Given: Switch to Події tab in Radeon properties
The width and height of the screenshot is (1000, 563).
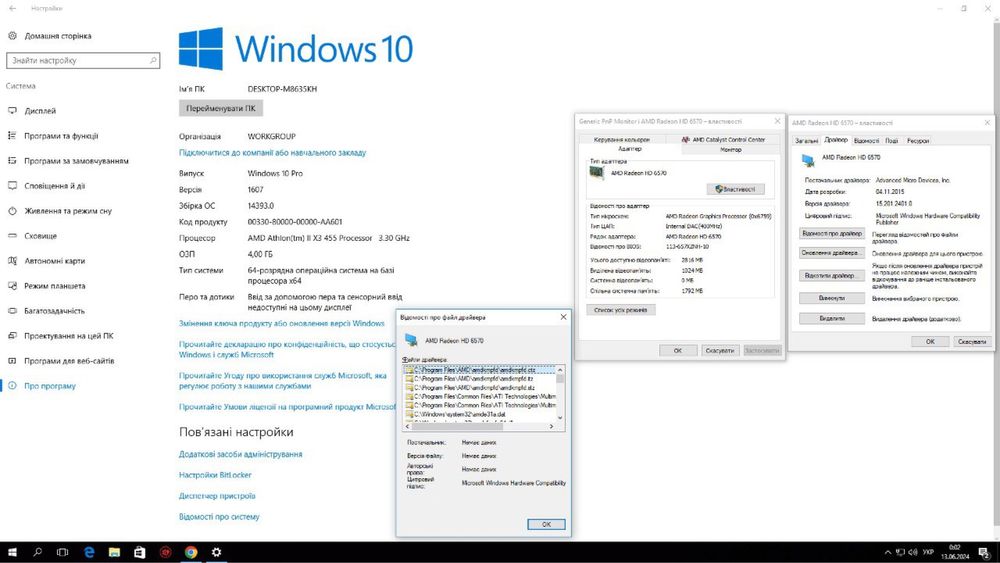Looking at the screenshot, I should pyautogui.click(x=892, y=140).
